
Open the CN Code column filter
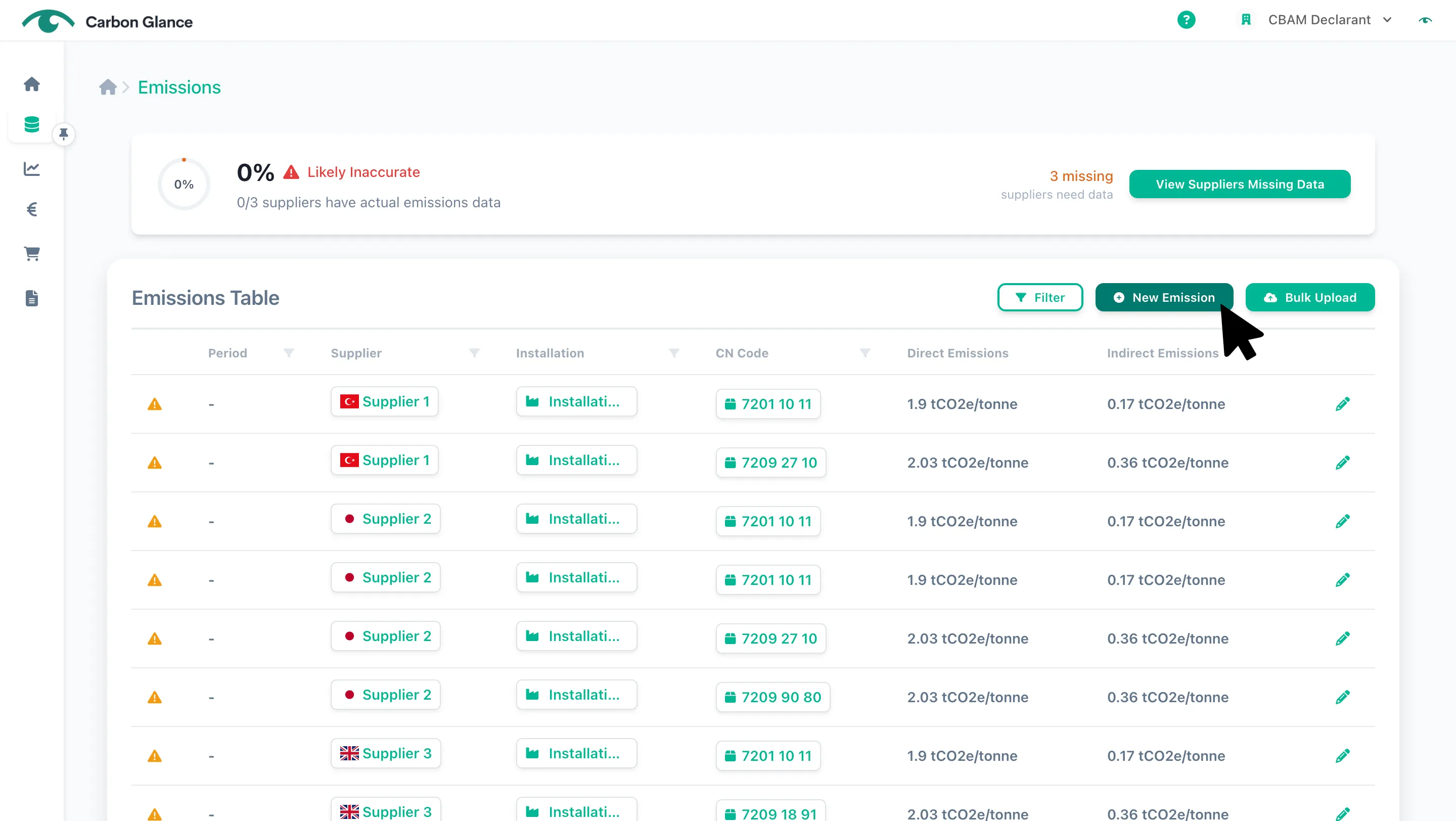click(865, 353)
